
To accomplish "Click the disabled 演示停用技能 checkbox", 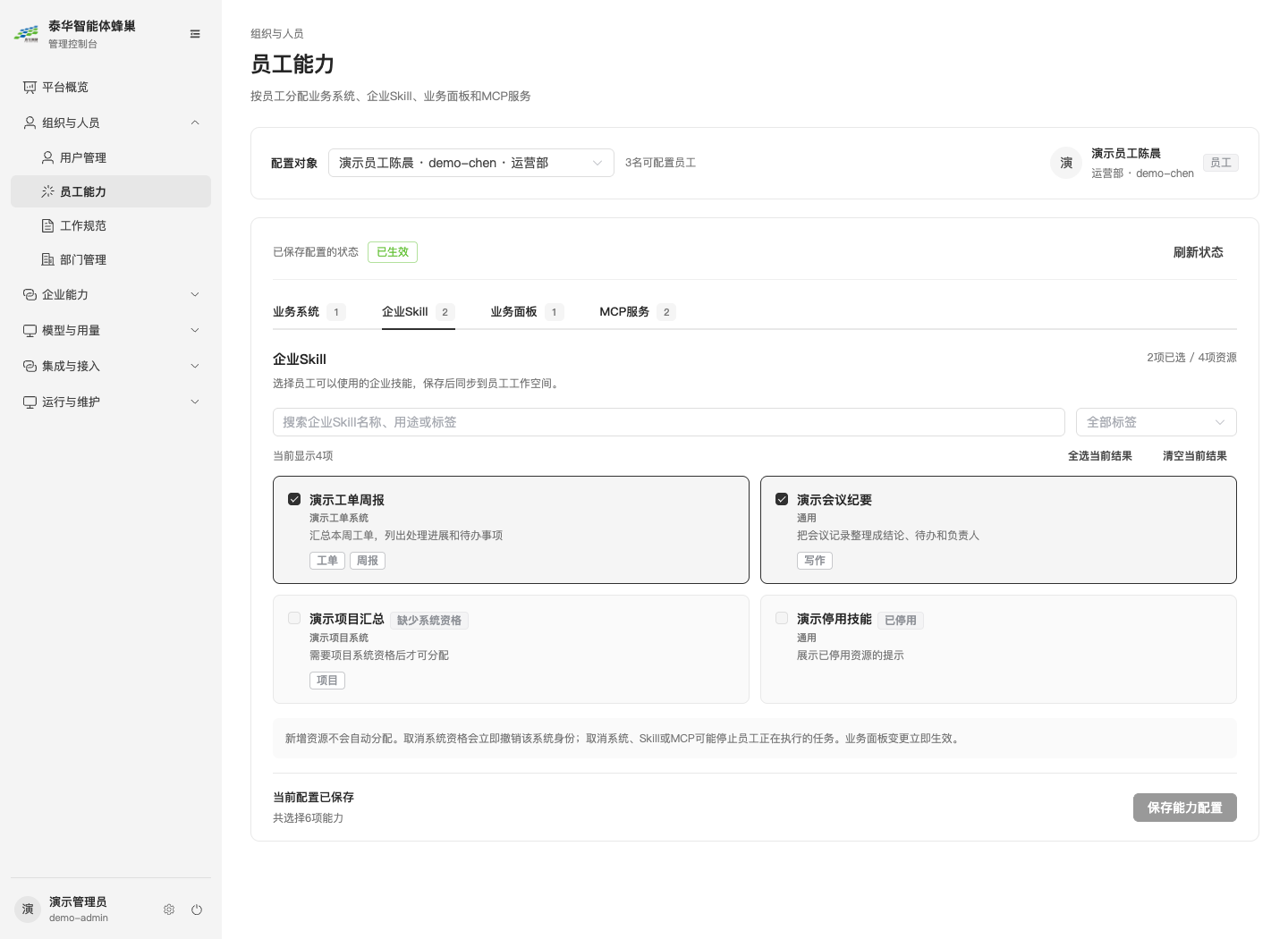I will (x=782, y=618).
